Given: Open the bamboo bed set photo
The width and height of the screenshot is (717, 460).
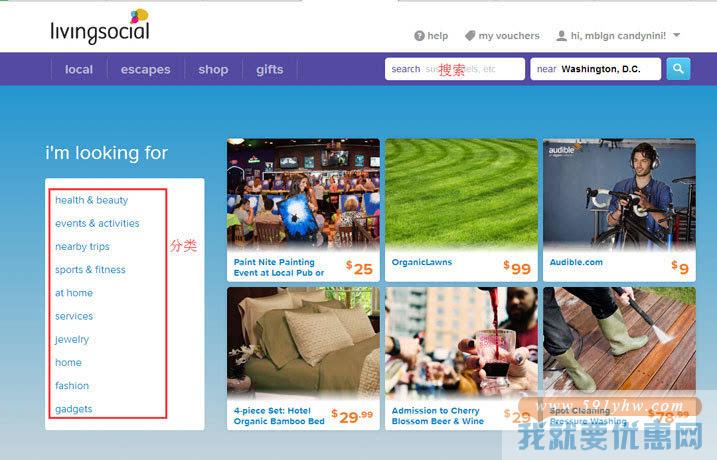Looking at the screenshot, I should 303,344.
